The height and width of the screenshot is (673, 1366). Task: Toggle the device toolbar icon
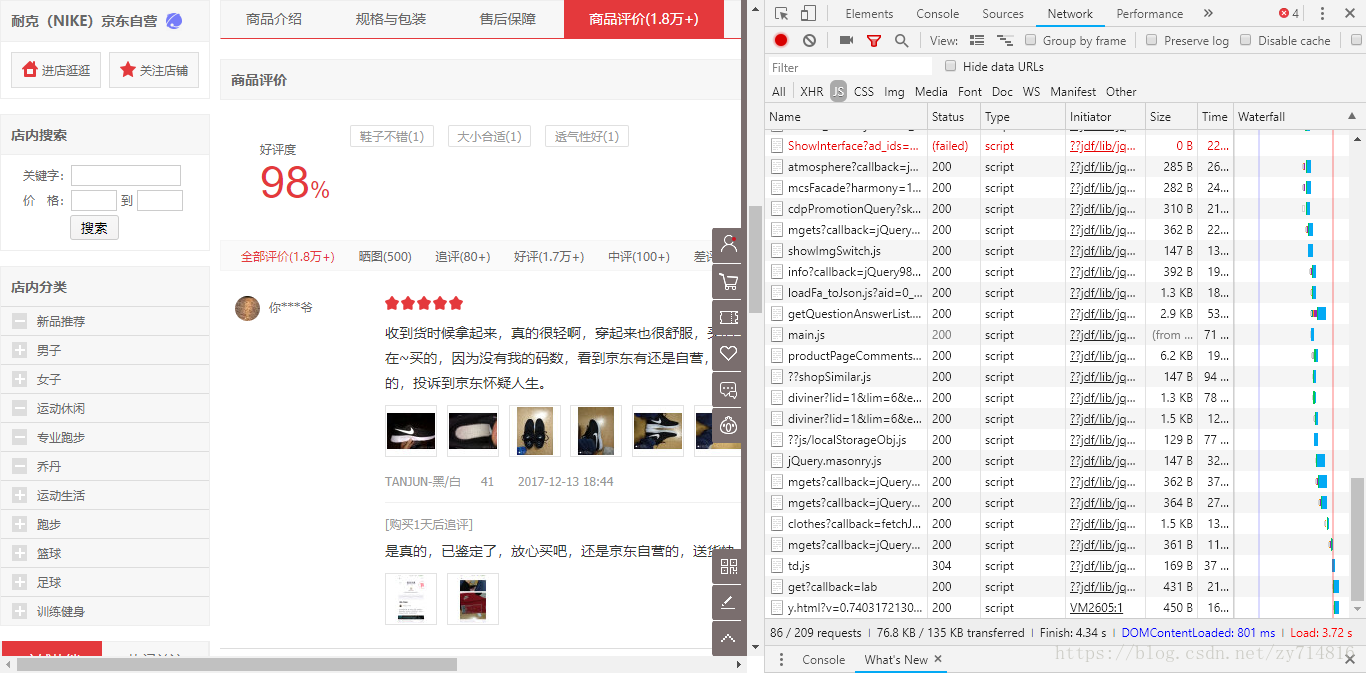click(808, 14)
